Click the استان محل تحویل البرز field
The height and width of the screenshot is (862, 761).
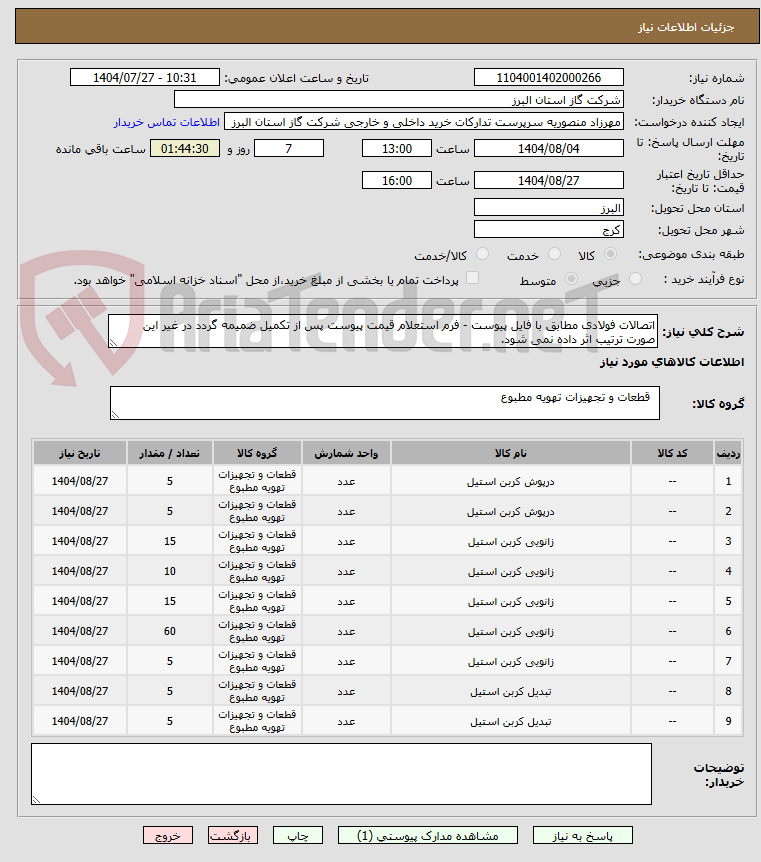pyautogui.click(x=549, y=208)
